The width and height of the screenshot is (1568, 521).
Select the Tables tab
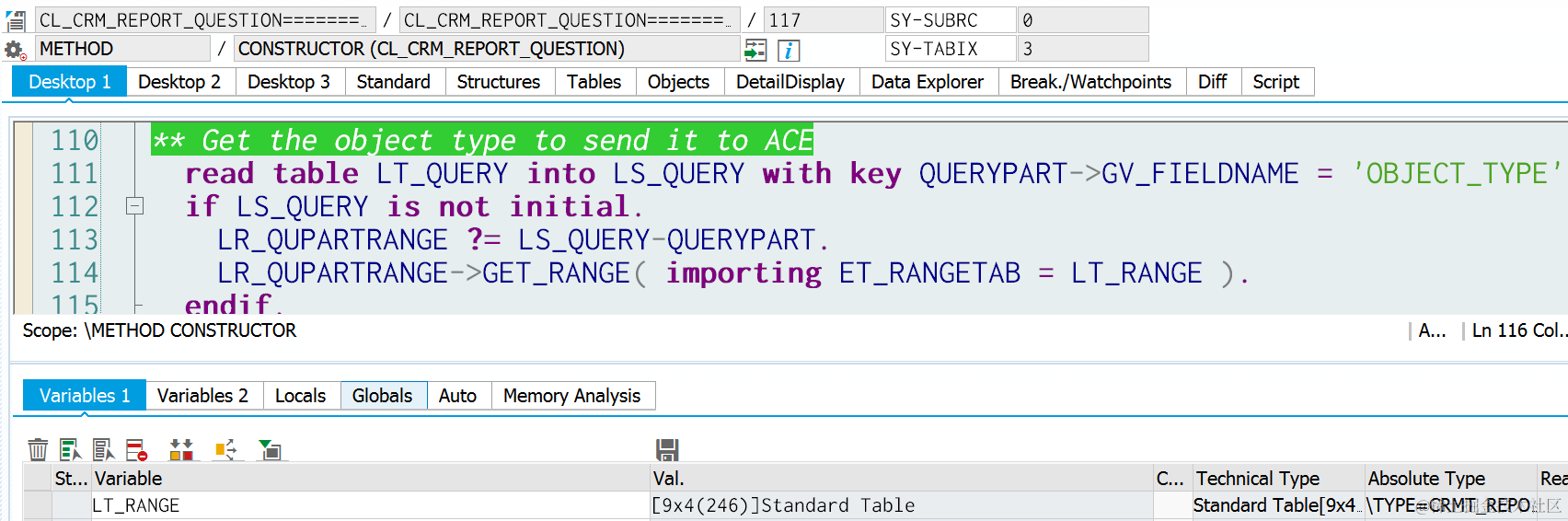[x=594, y=82]
